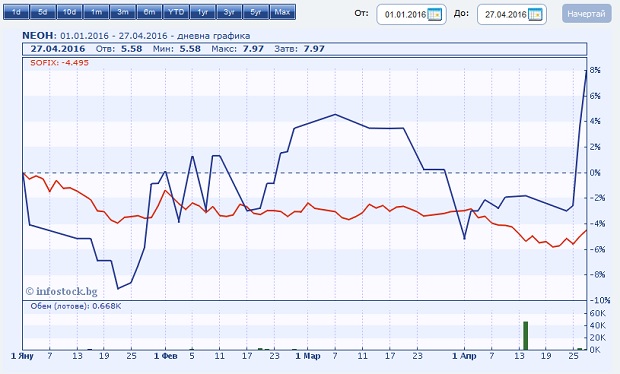Viewport: 620px width, 374px height.
Task: Select the 5d time range button
Action: 43,12
